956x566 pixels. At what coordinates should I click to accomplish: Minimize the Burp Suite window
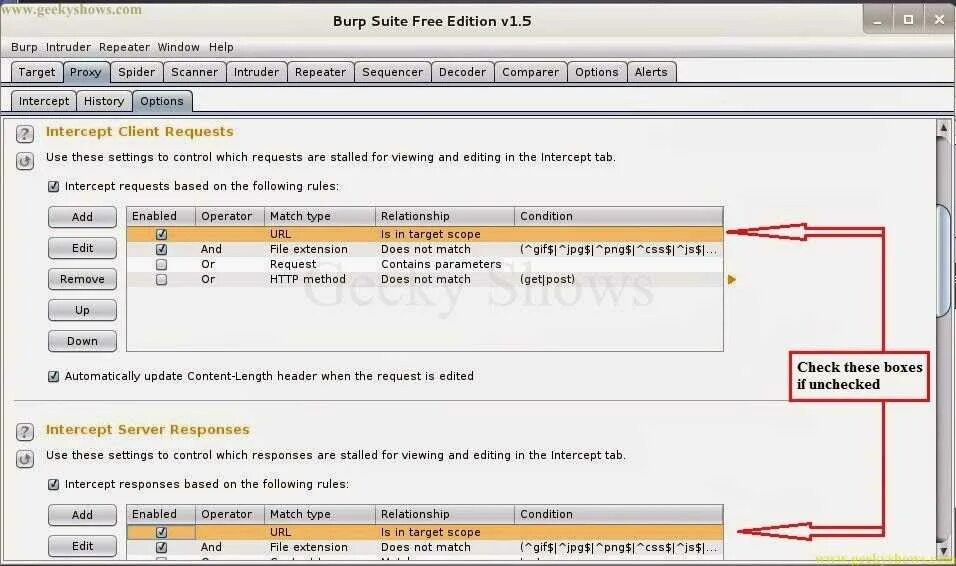coord(877,20)
